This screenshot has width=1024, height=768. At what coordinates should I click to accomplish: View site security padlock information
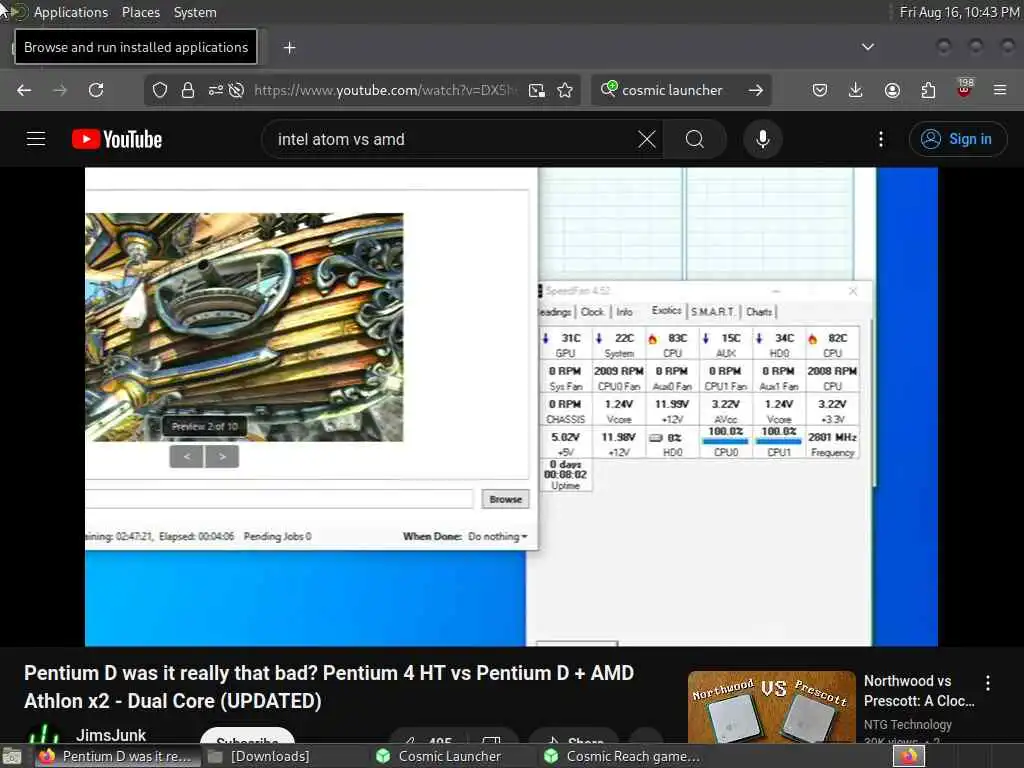pyautogui.click(x=187, y=90)
